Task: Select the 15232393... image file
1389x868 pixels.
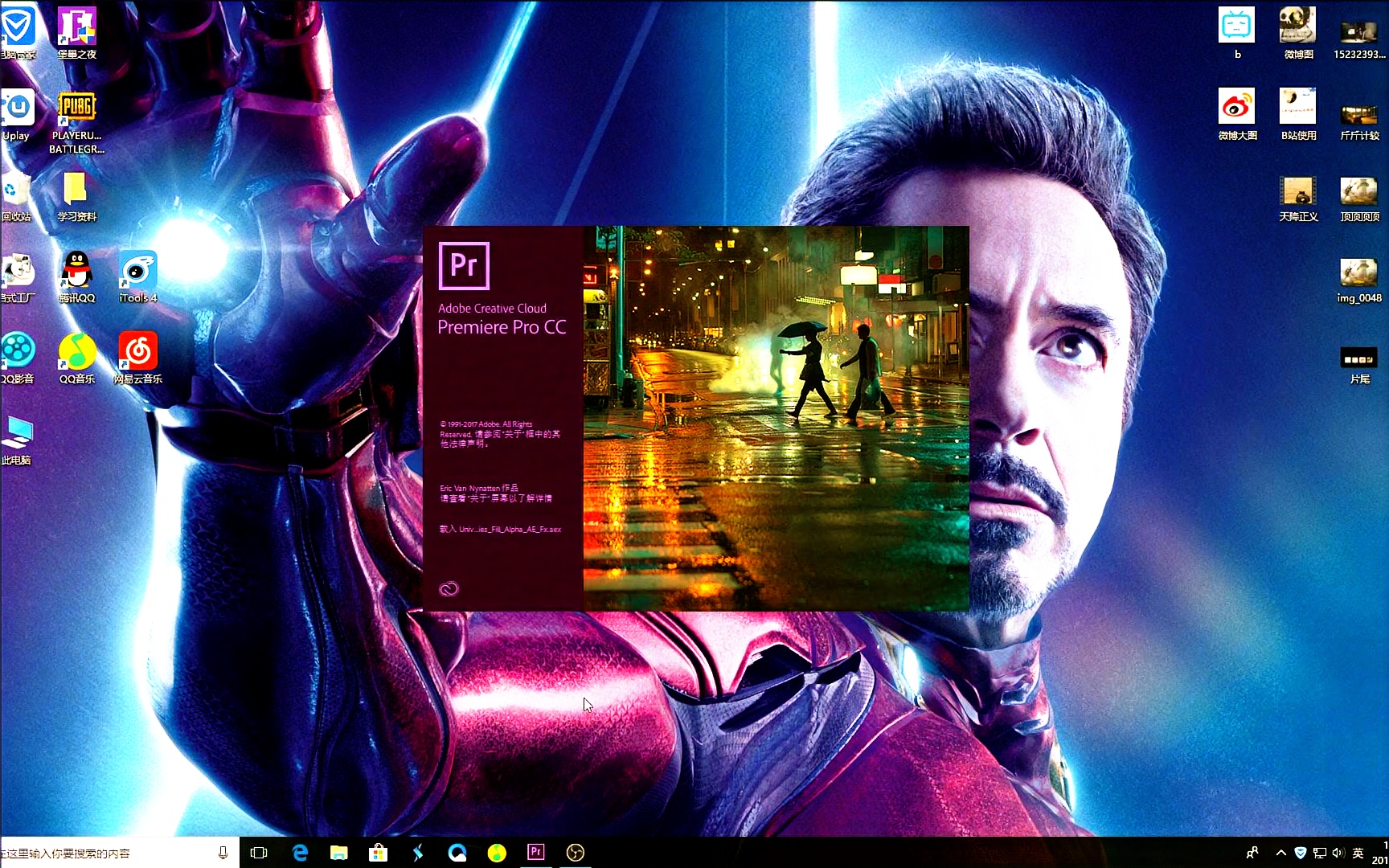Action: tap(1359, 39)
